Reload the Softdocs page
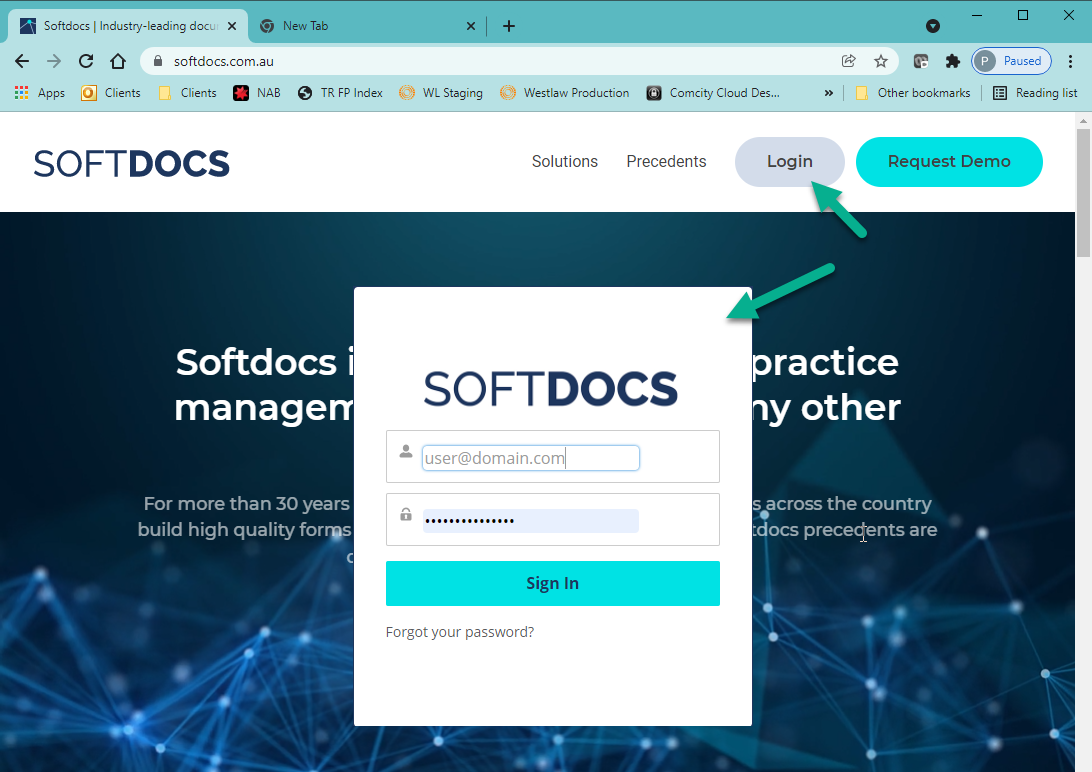Screen dimensions: 1092x772 tap(86, 61)
